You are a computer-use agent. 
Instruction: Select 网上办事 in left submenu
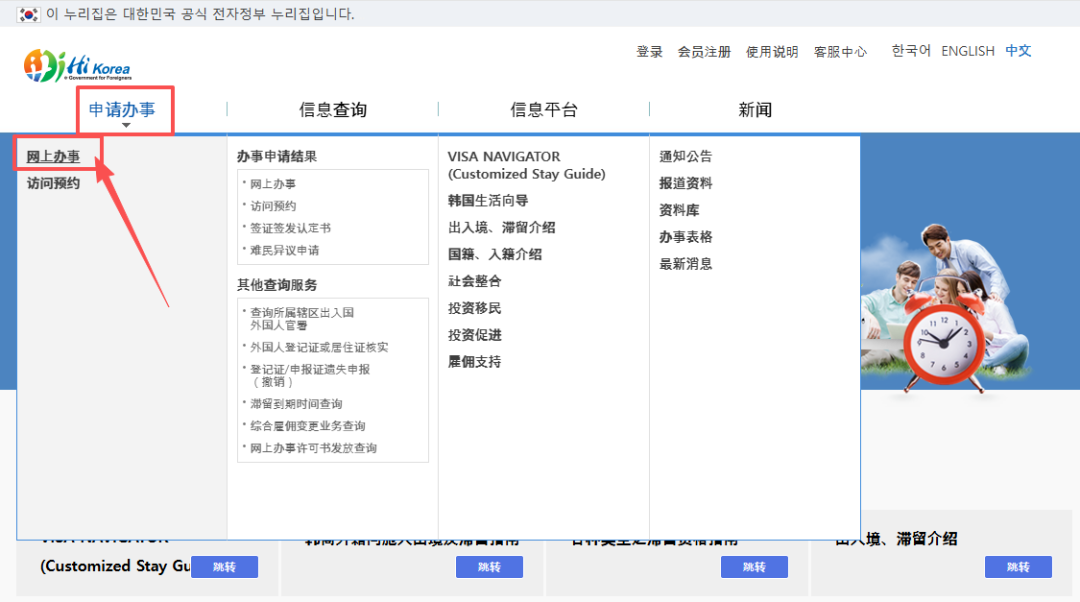pyautogui.click(x=53, y=156)
